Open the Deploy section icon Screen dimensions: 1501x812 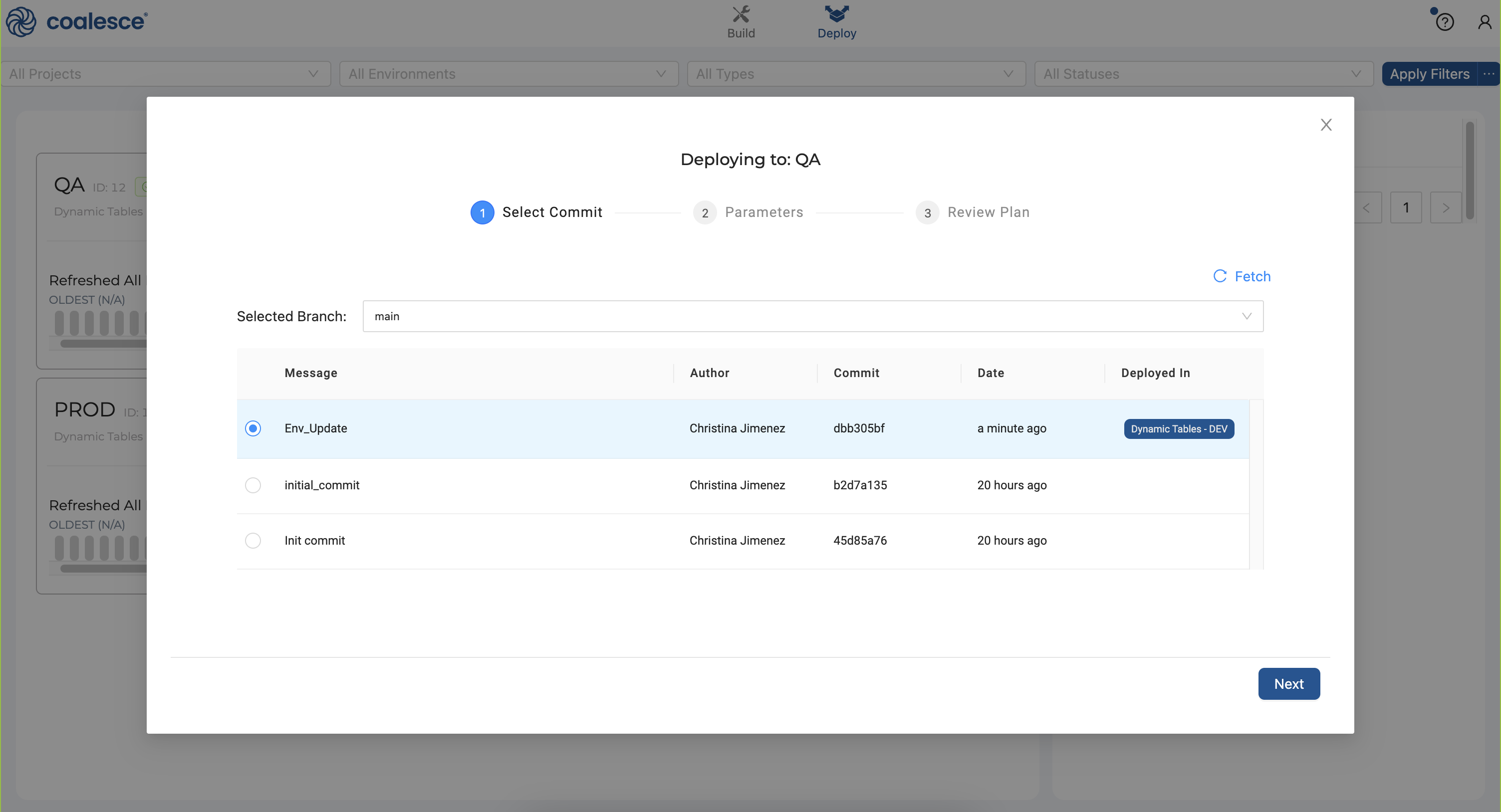coord(836,14)
